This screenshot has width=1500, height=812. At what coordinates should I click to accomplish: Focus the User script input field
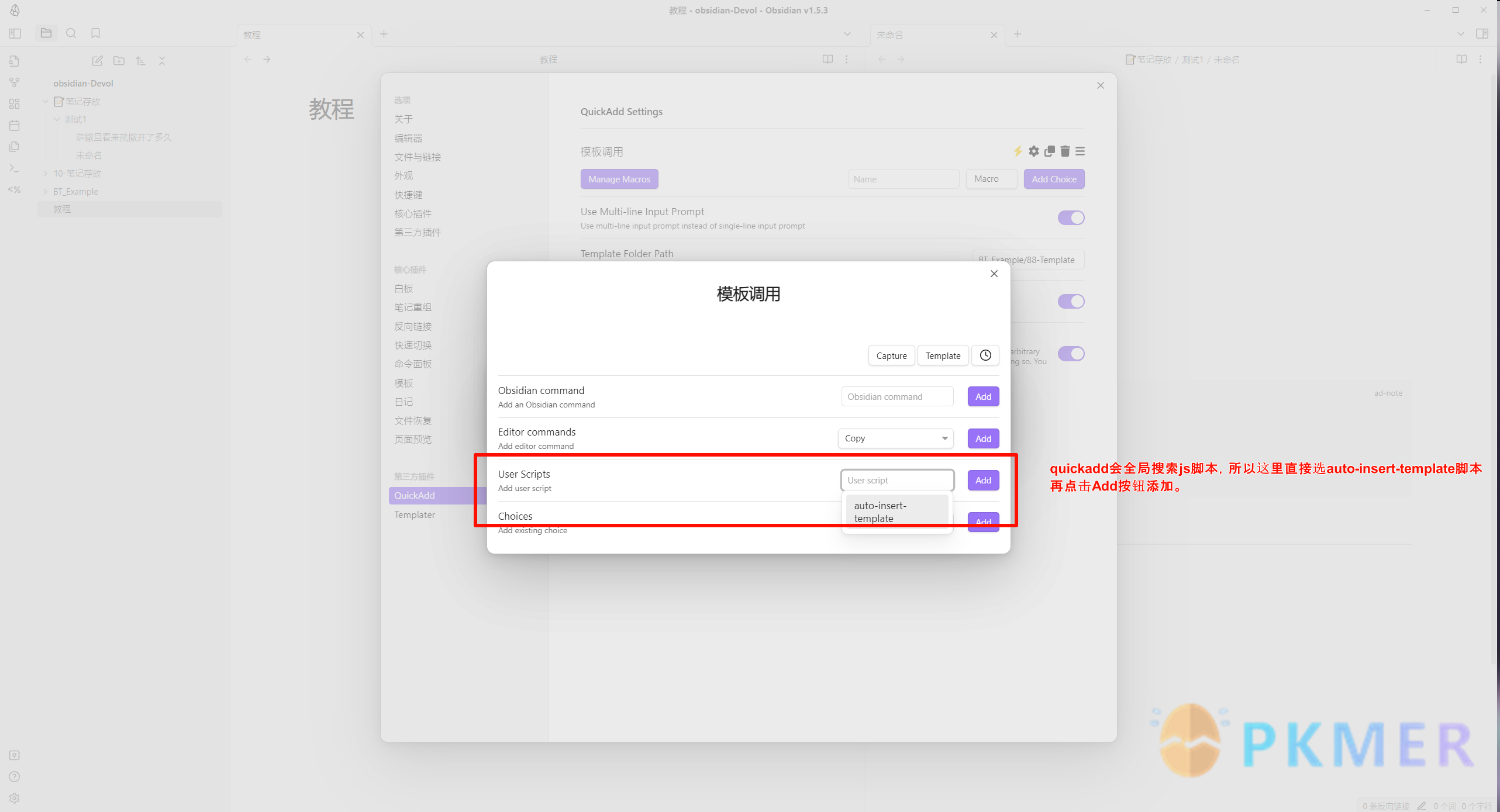pos(897,481)
